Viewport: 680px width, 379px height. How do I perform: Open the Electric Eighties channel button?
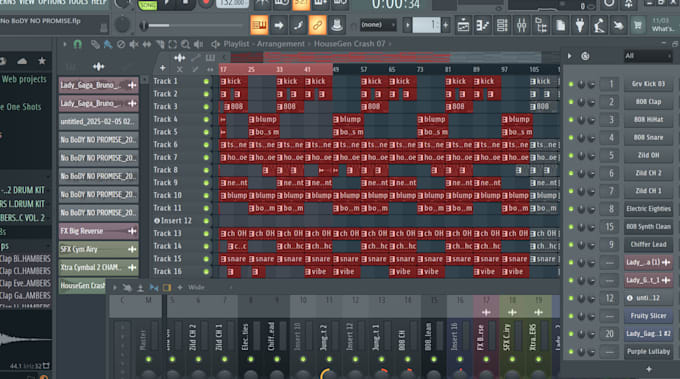pos(648,209)
